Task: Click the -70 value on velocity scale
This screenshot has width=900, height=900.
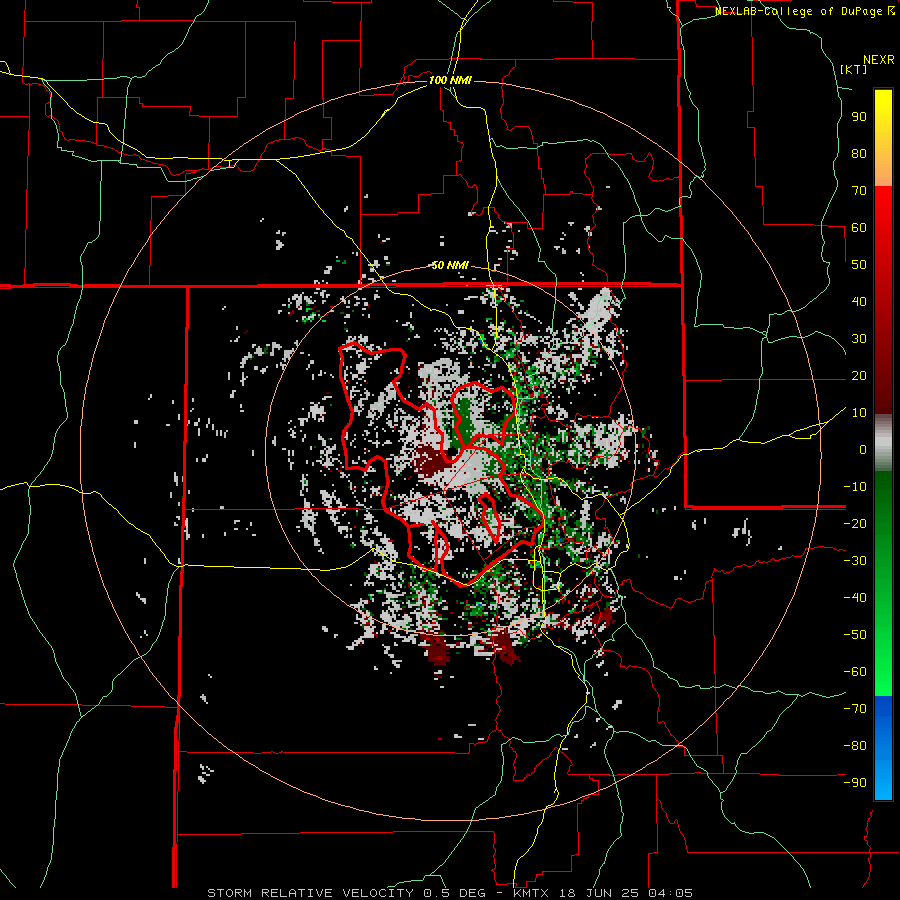Action: (855, 709)
